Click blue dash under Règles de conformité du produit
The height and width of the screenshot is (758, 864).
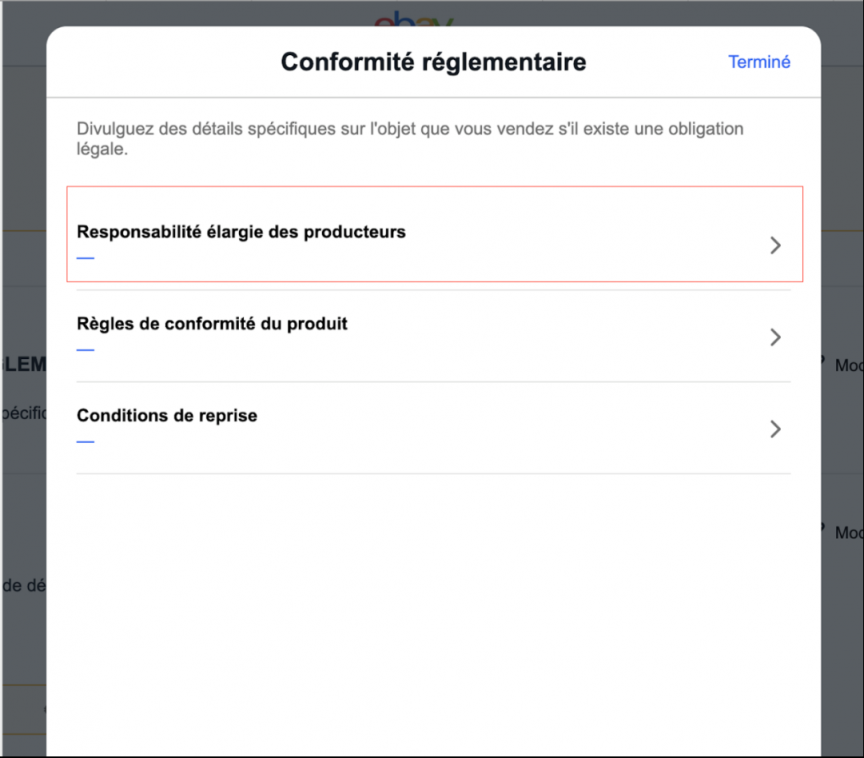click(x=85, y=350)
